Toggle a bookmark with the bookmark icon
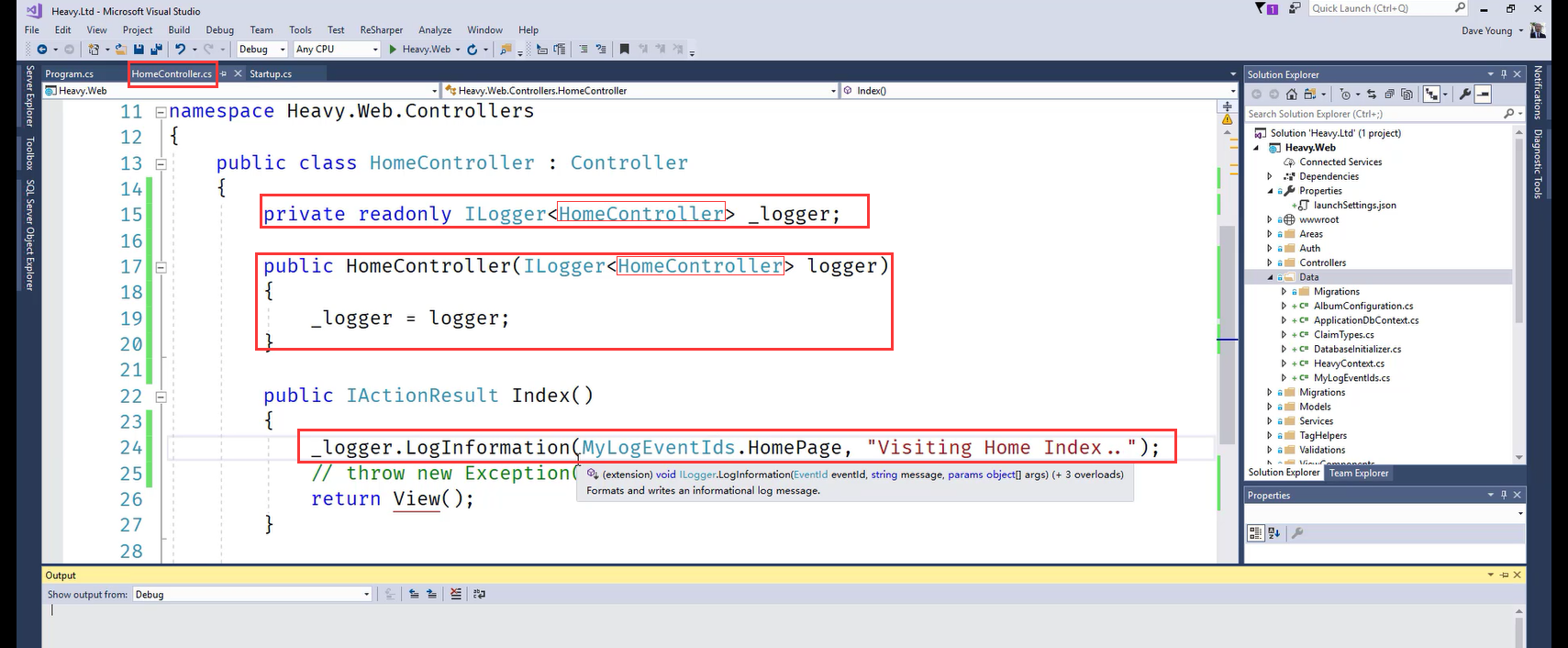 tap(624, 50)
